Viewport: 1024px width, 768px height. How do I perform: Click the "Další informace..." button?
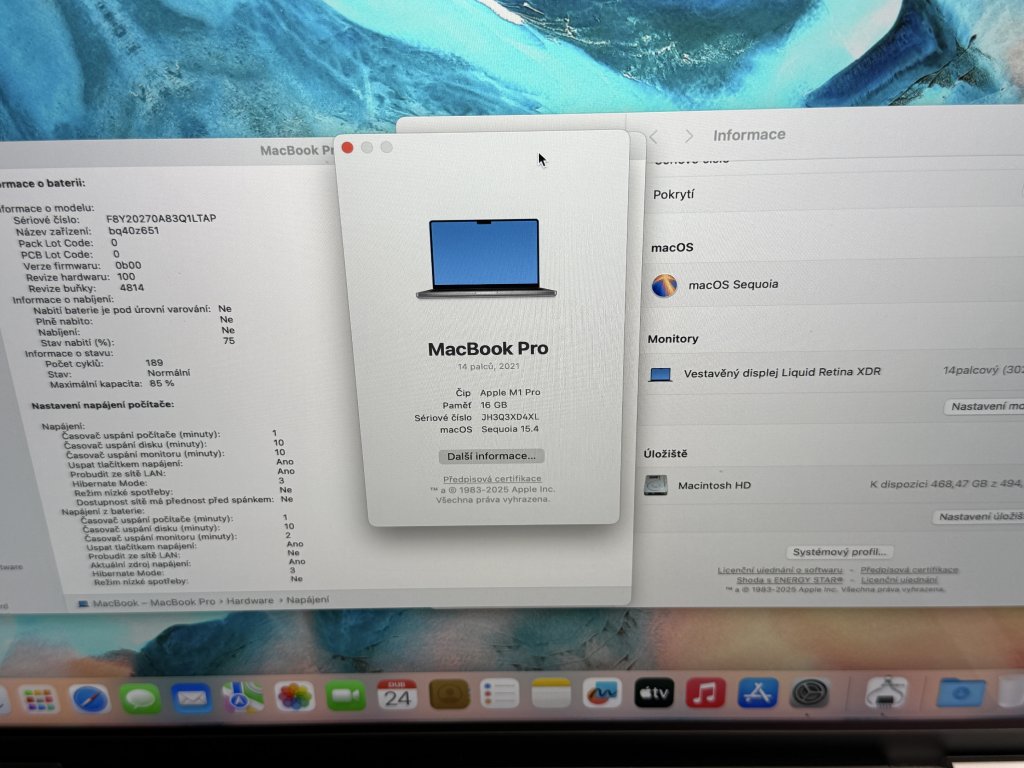[491, 456]
